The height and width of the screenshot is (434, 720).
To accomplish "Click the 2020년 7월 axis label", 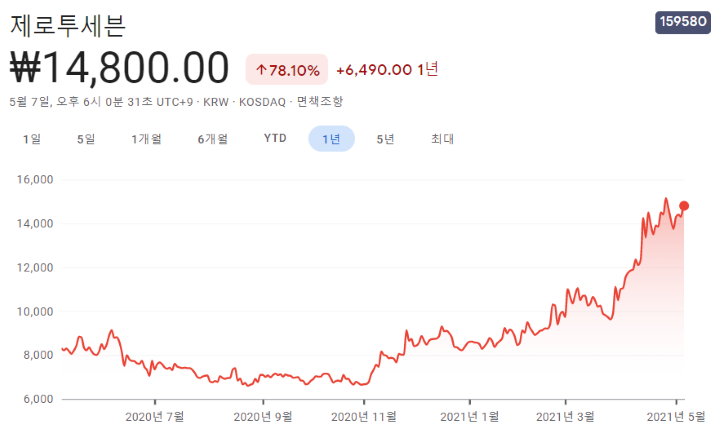I will click(x=155, y=417).
